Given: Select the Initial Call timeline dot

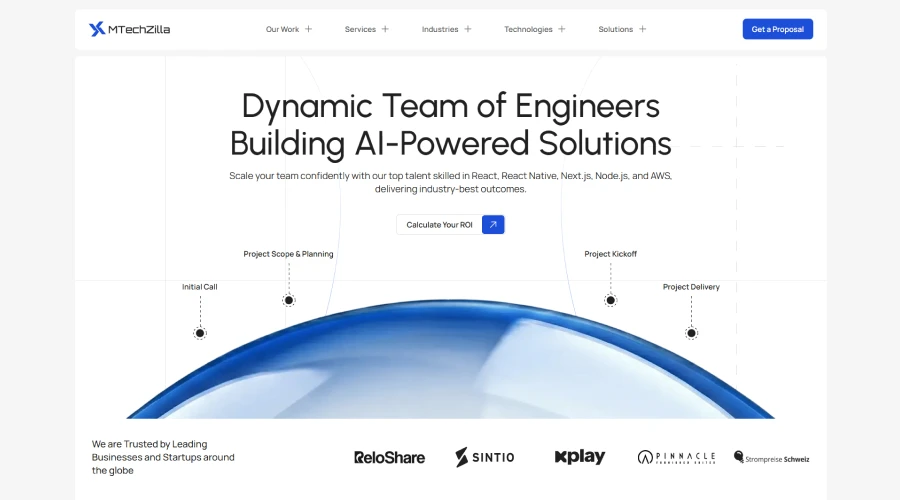Looking at the screenshot, I should click(x=200, y=333).
